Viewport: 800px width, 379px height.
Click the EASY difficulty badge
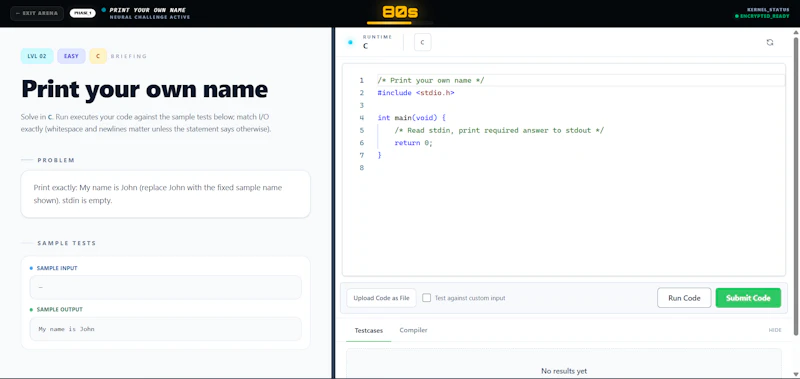pyautogui.click(x=71, y=56)
